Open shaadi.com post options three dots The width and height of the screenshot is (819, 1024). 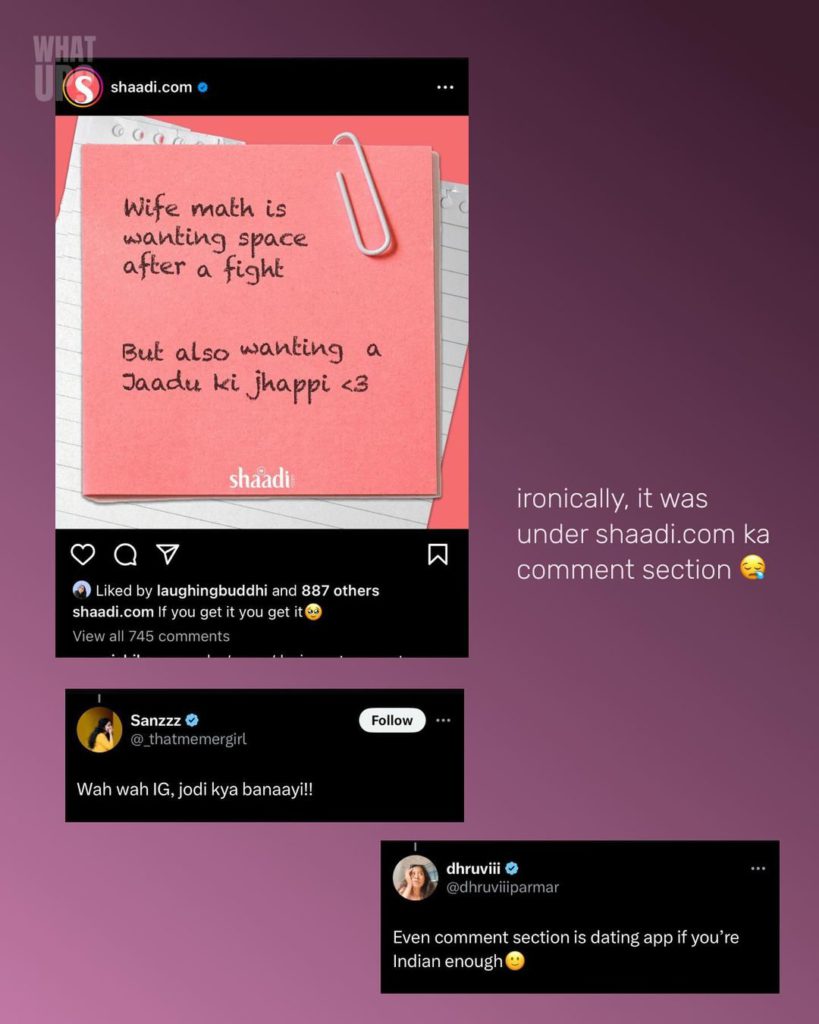(x=445, y=87)
